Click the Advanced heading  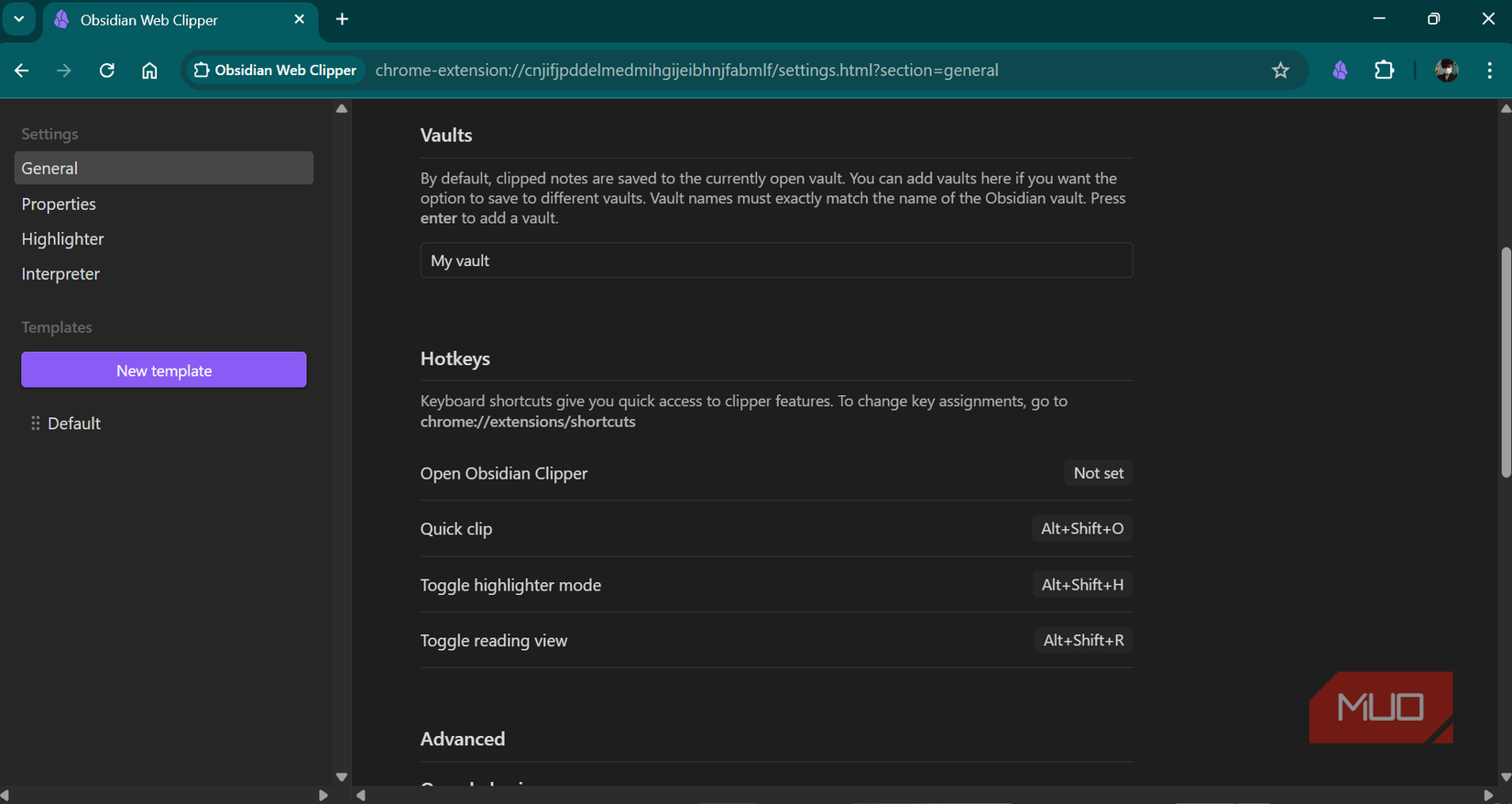(463, 739)
